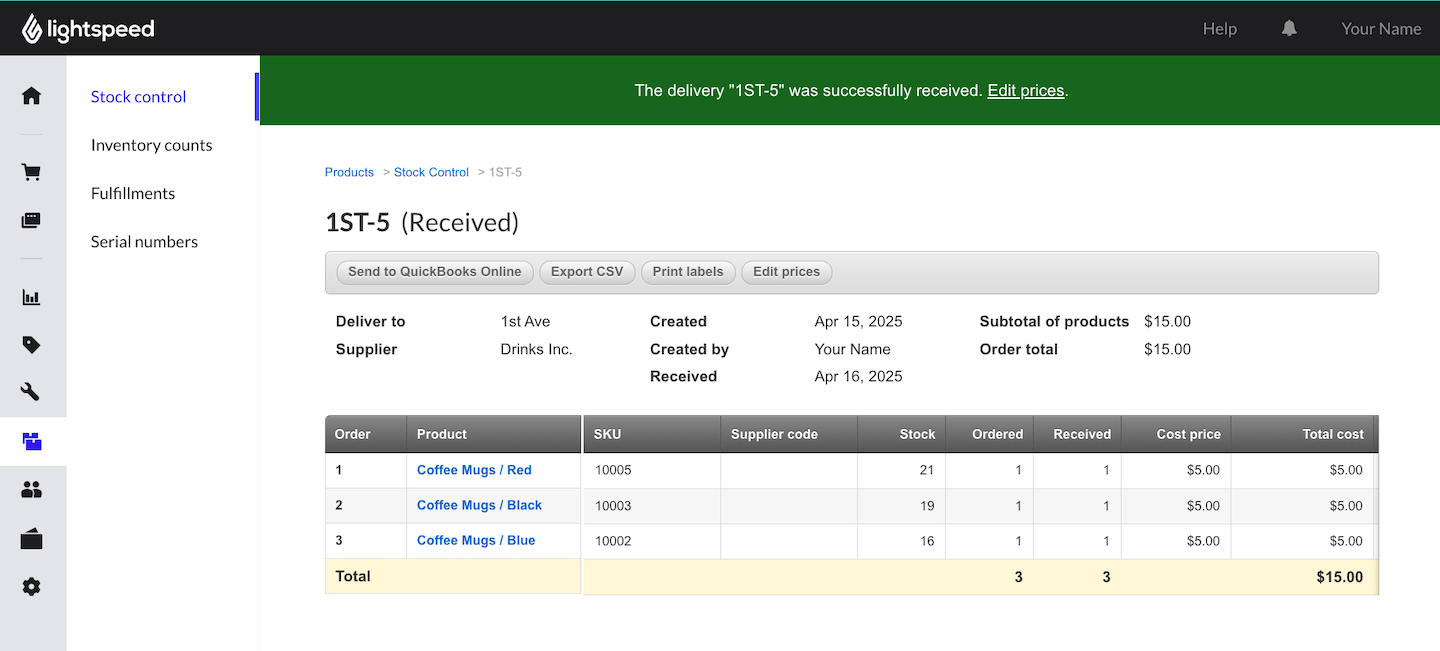Click the Settings gear icon
Viewport: 1440px width, 651px height.
(32, 587)
